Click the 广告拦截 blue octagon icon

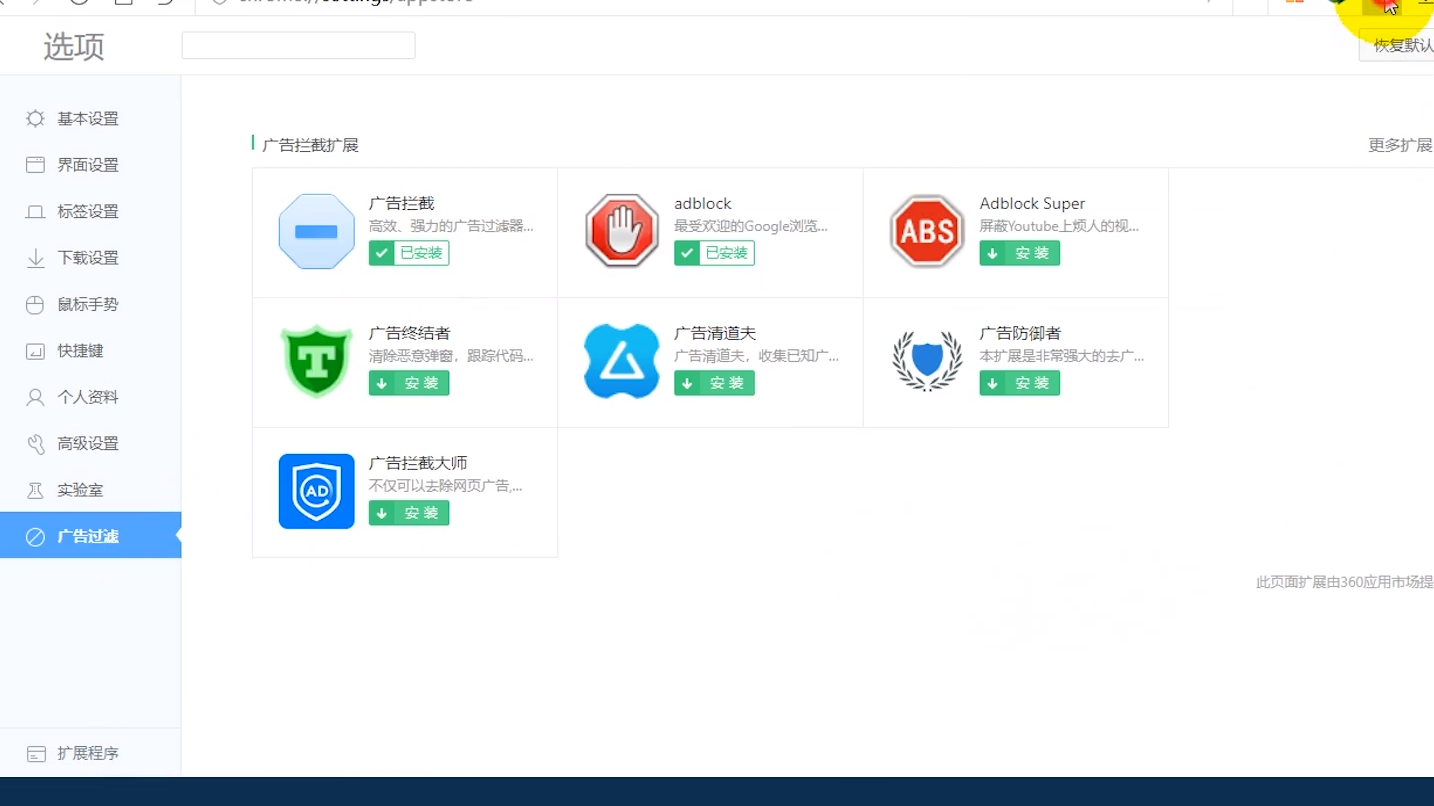click(316, 232)
